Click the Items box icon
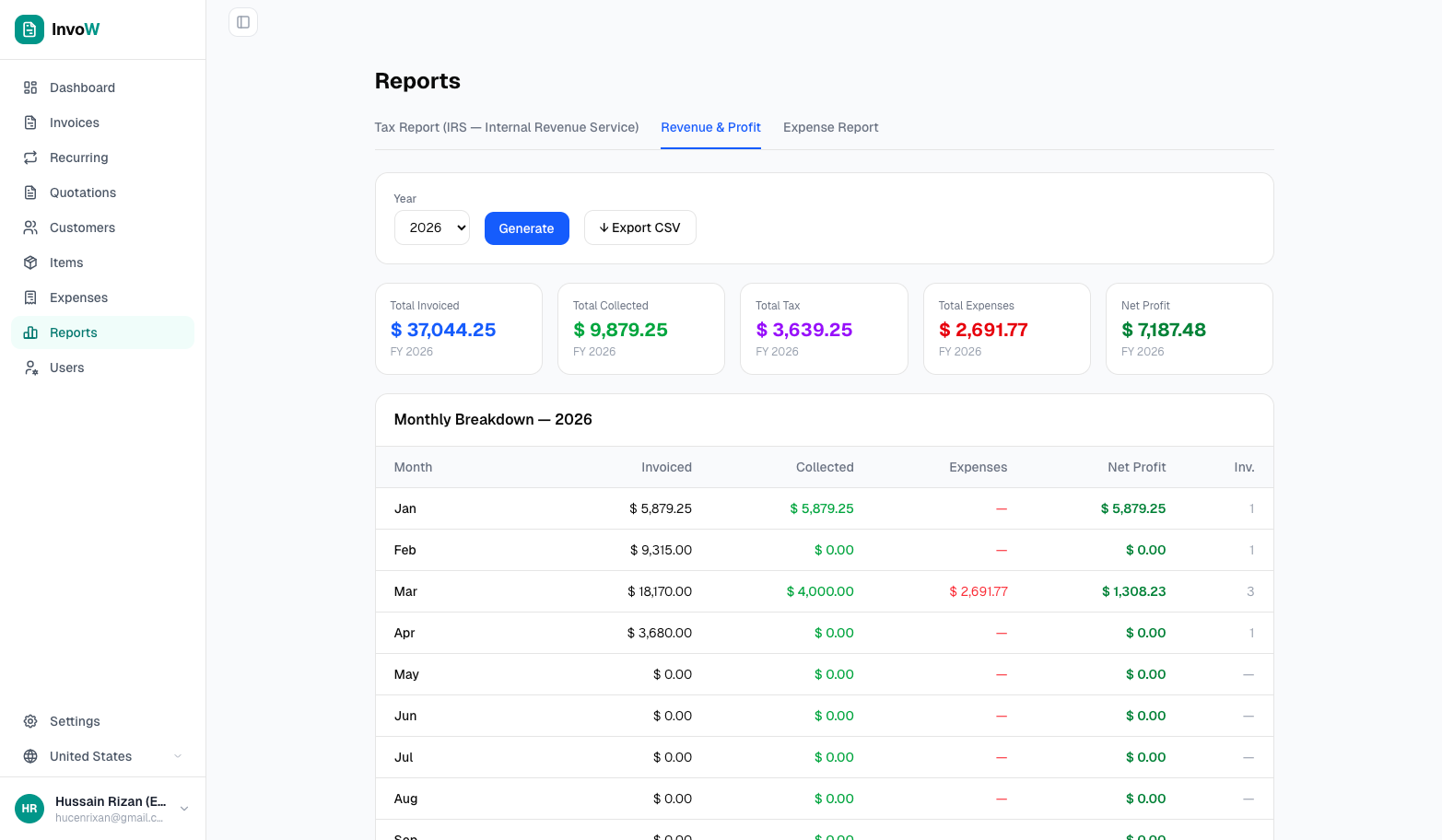The height and width of the screenshot is (840, 1442). point(30,262)
